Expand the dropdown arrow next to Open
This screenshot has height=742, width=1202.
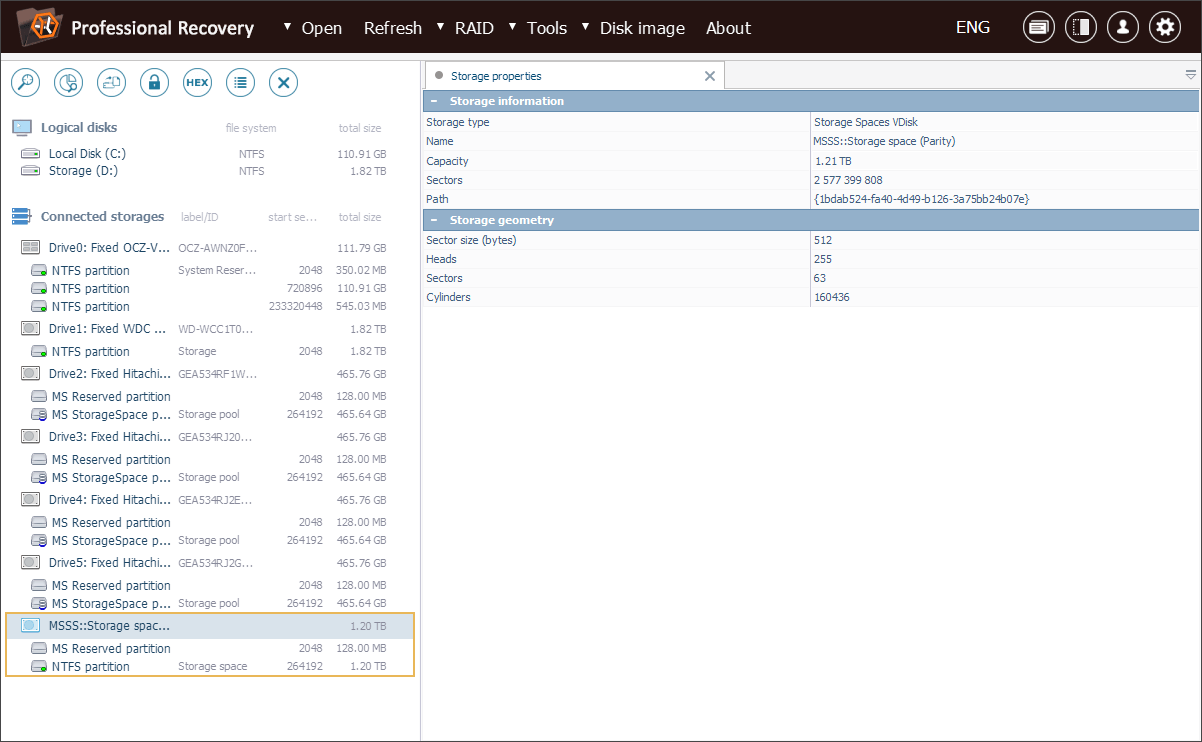tap(288, 26)
